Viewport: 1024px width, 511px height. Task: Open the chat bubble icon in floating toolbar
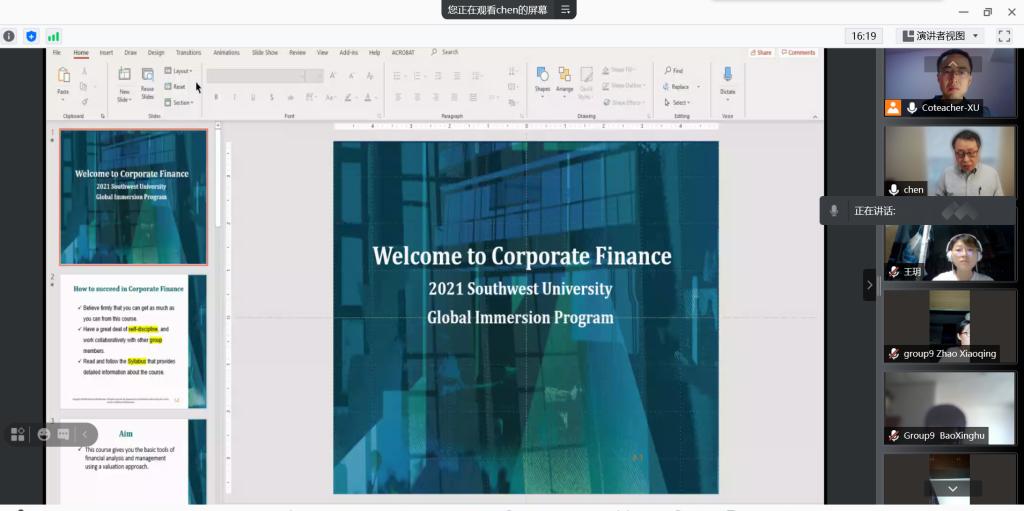point(63,434)
